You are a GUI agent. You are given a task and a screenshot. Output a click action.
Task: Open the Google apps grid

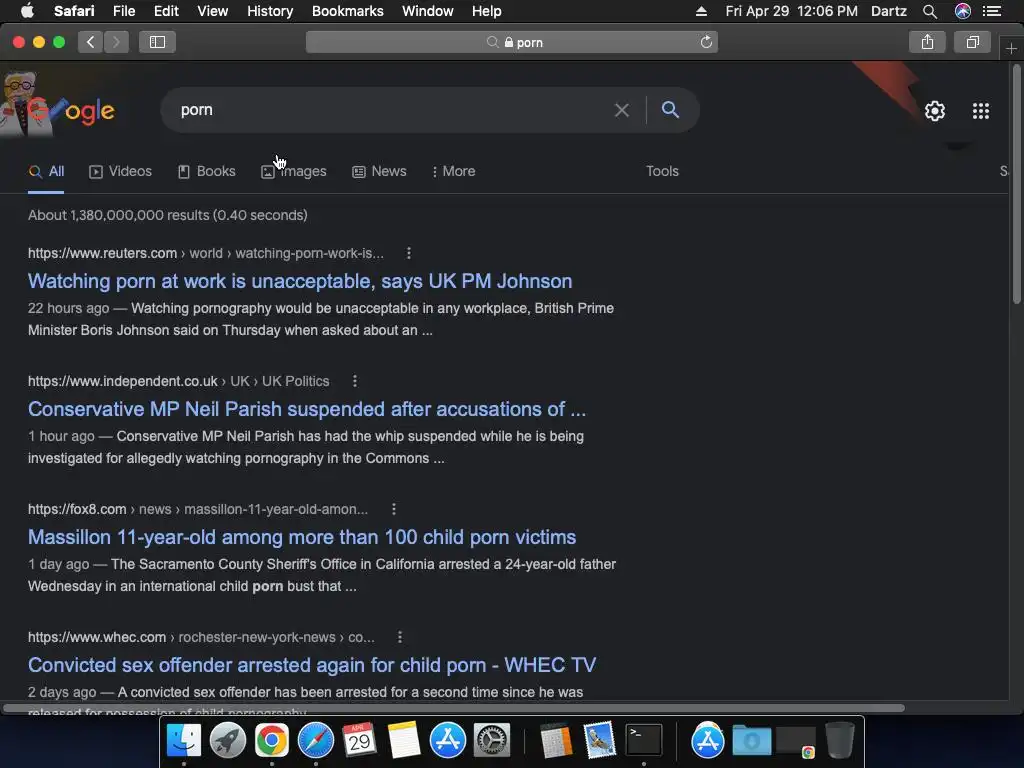pos(981,111)
